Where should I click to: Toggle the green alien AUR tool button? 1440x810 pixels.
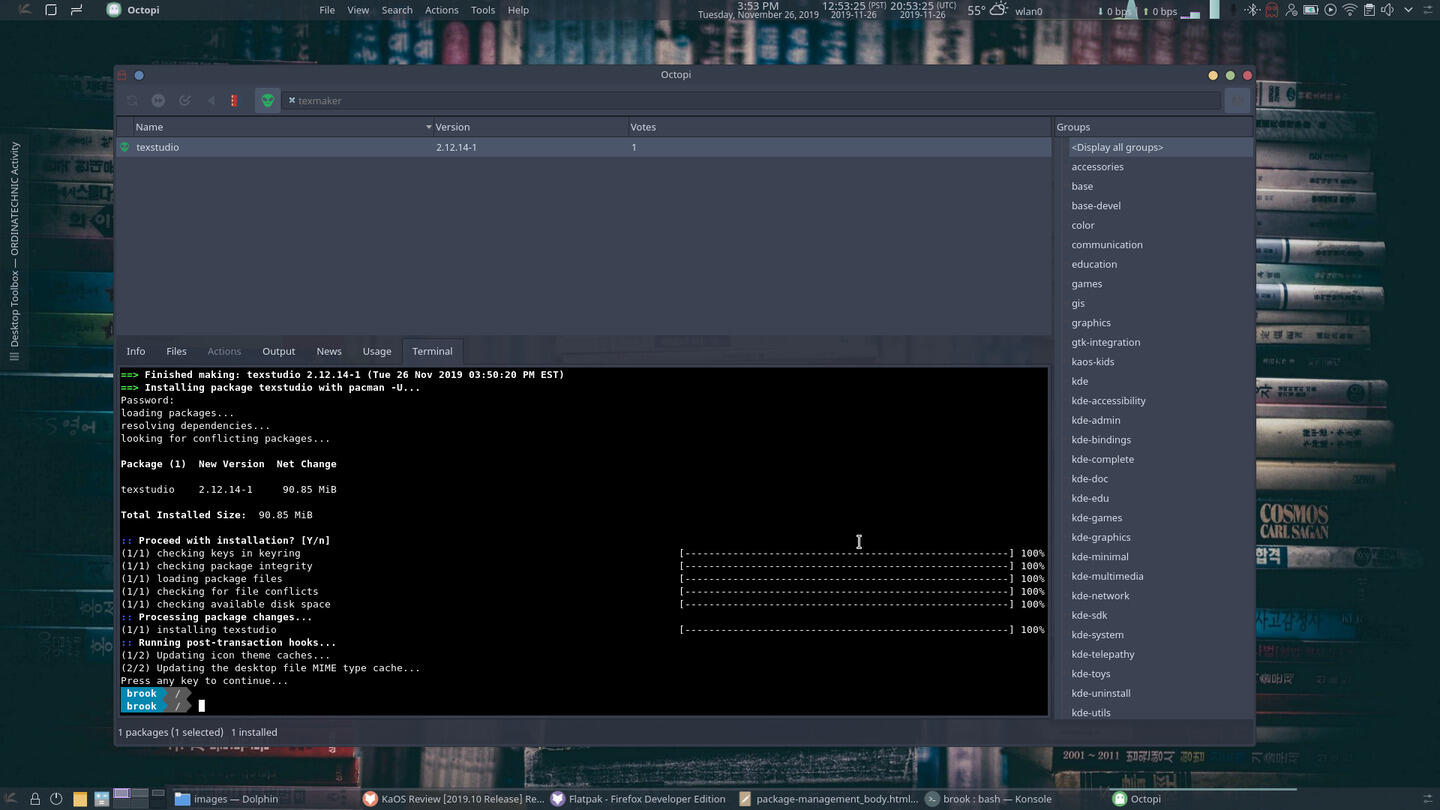pos(267,100)
